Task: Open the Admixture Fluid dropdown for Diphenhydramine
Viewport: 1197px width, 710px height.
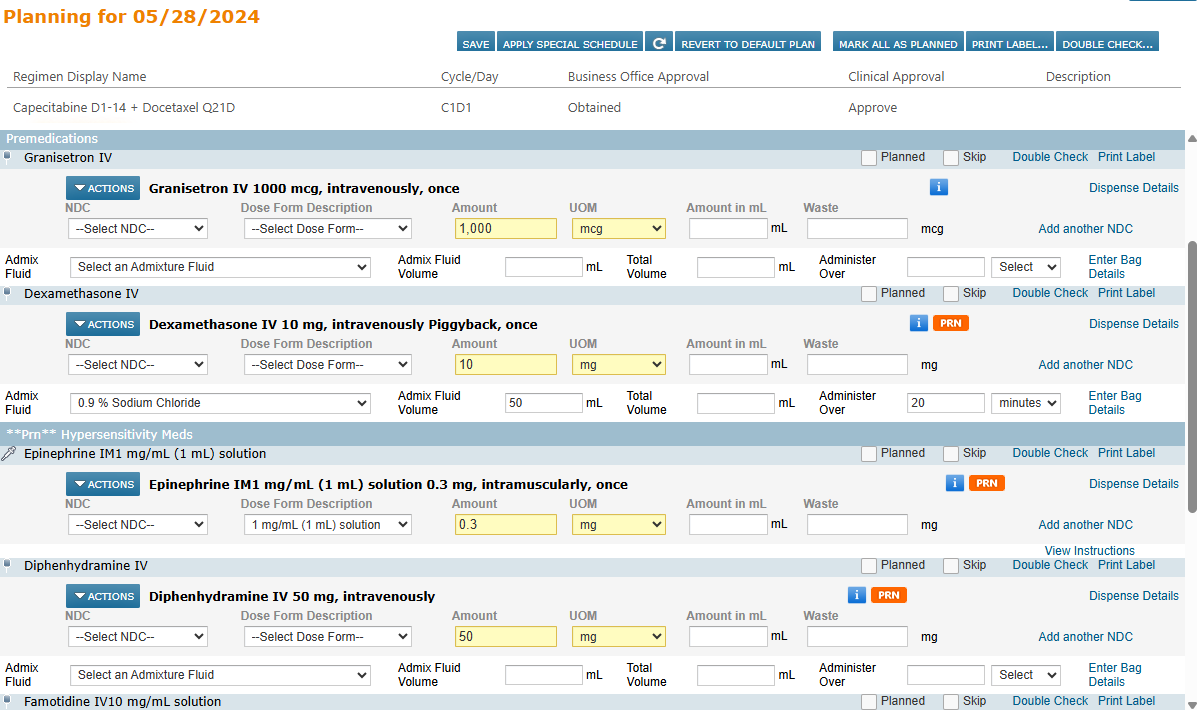Action: [x=220, y=674]
